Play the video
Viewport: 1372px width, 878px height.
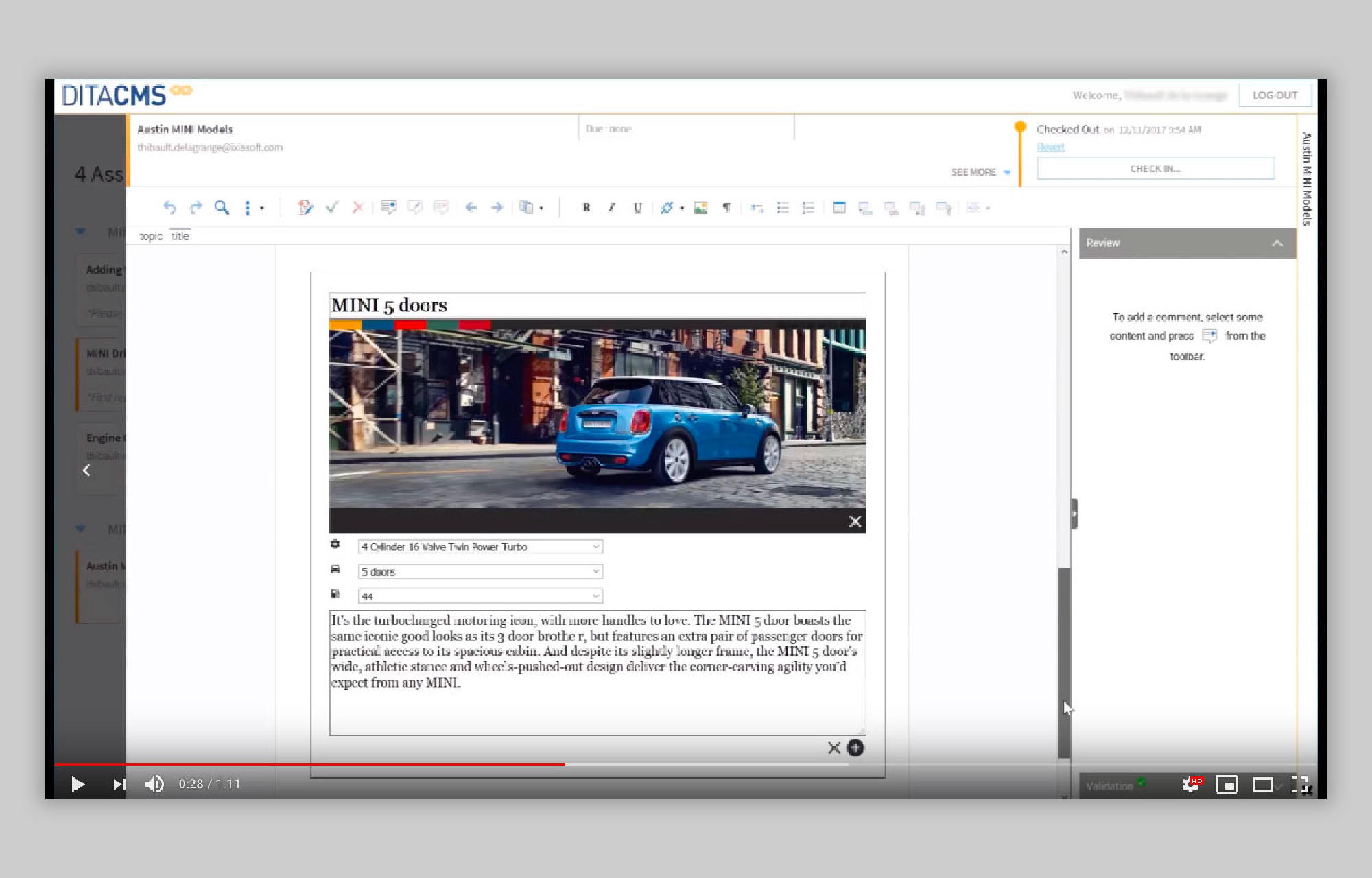click(x=78, y=784)
